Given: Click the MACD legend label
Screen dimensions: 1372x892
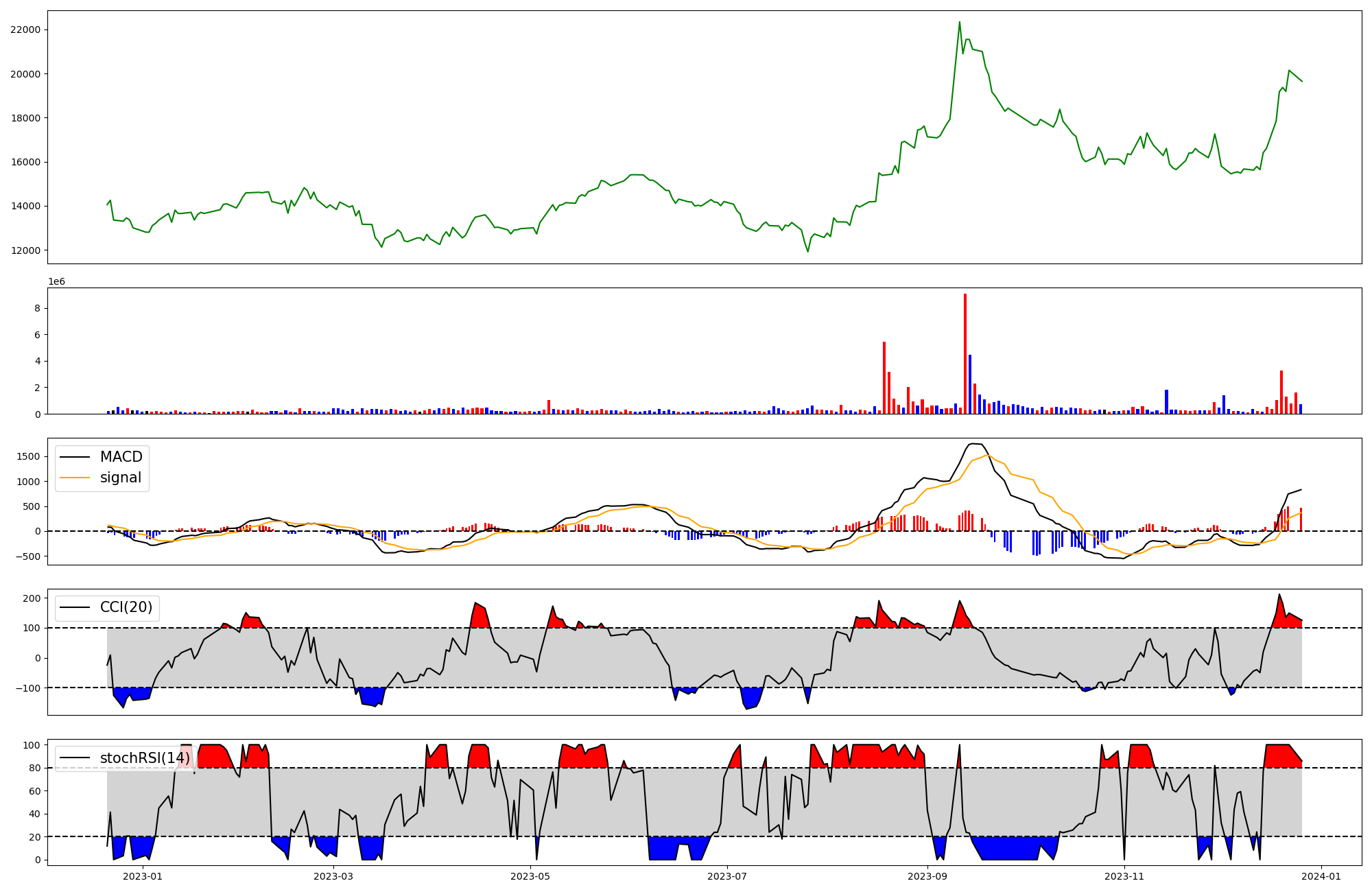Looking at the screenshot, I should point(121,457).
